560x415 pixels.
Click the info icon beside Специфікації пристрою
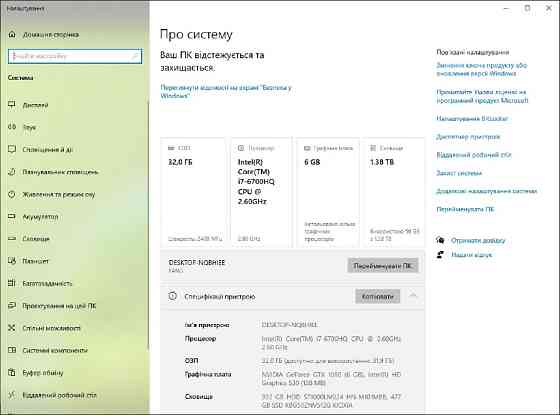(x=172, y=296)
